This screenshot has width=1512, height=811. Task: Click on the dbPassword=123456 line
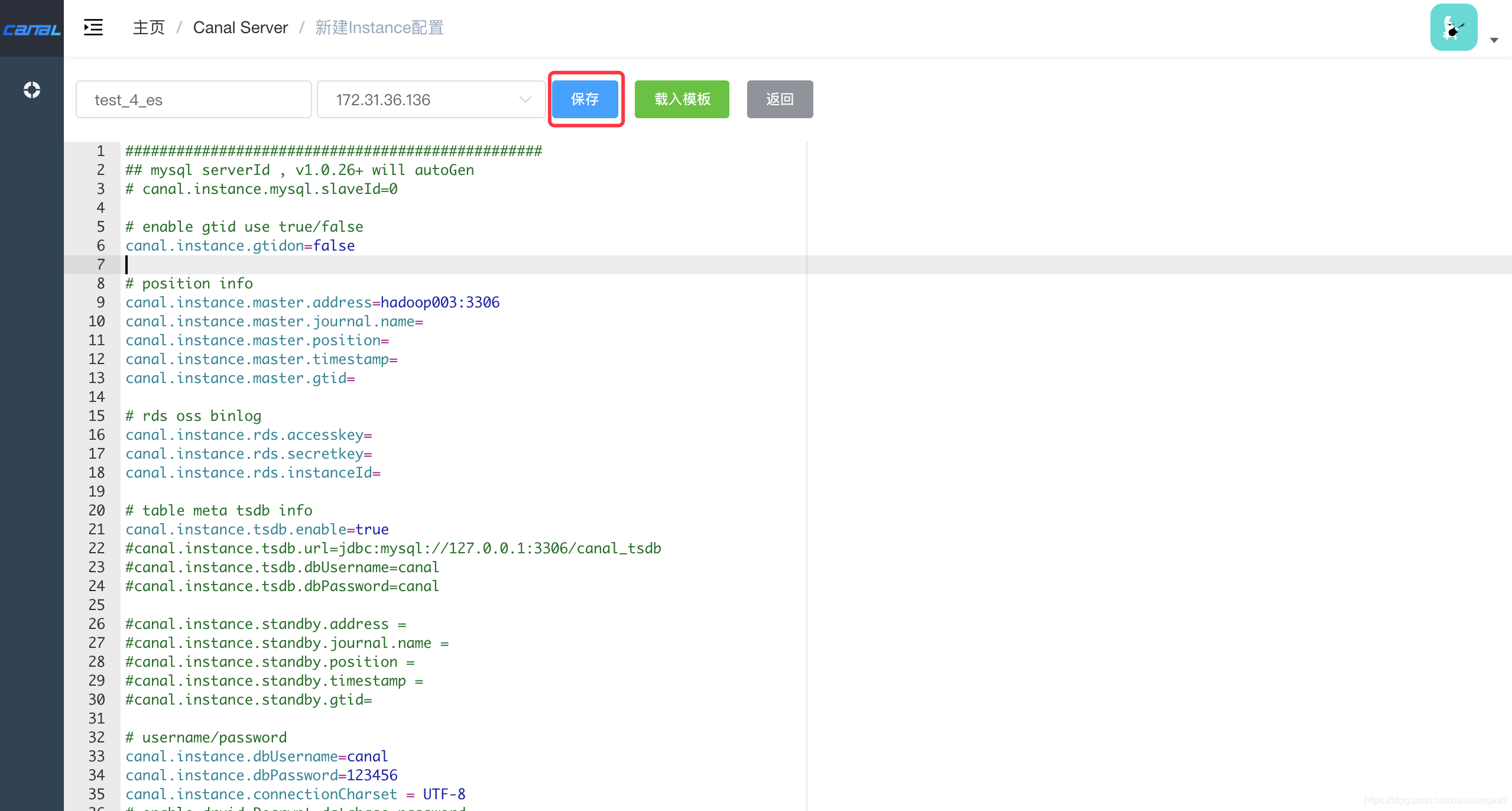tap(261, 776)
